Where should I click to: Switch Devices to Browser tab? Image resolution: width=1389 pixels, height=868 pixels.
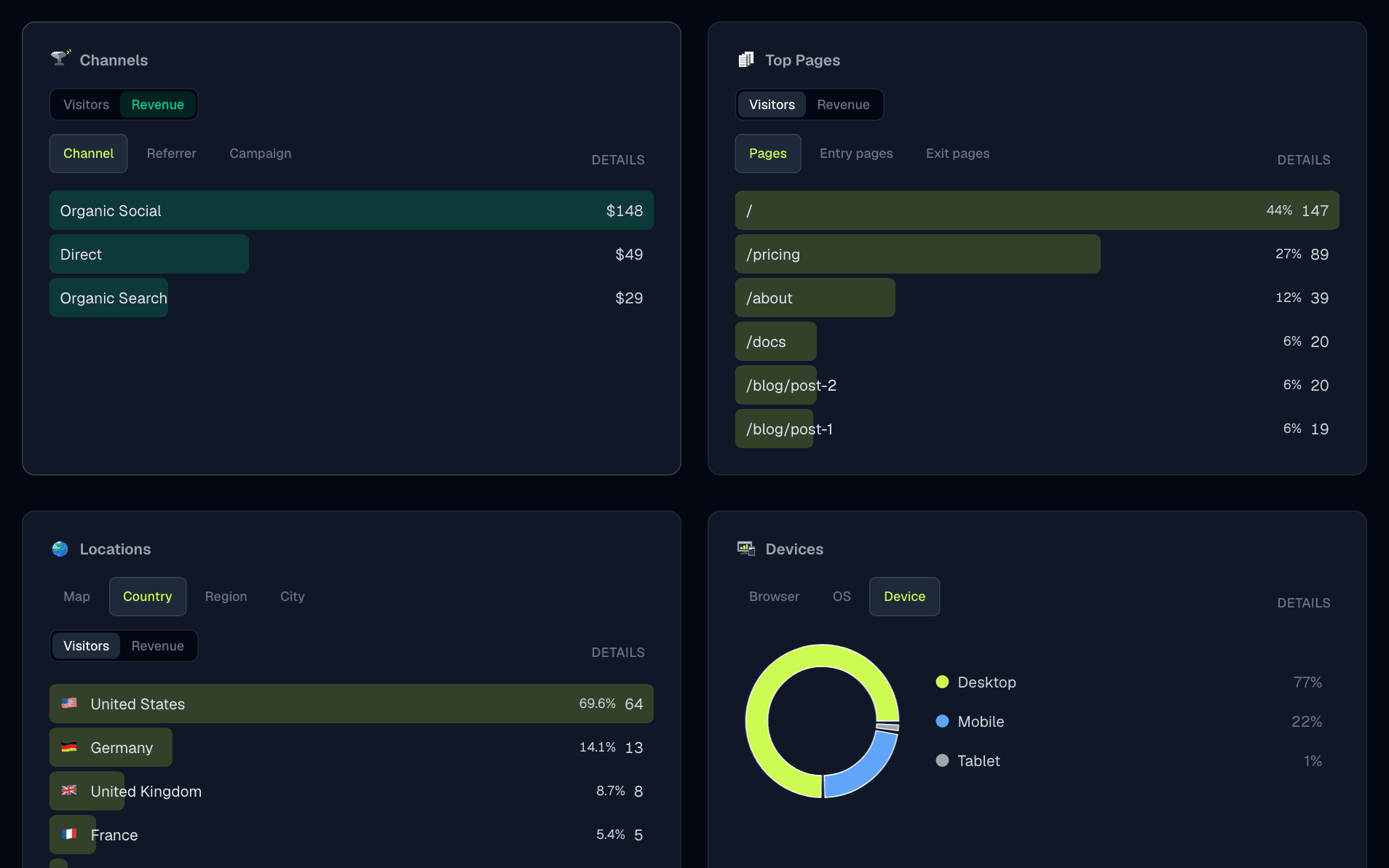[774, 597]
